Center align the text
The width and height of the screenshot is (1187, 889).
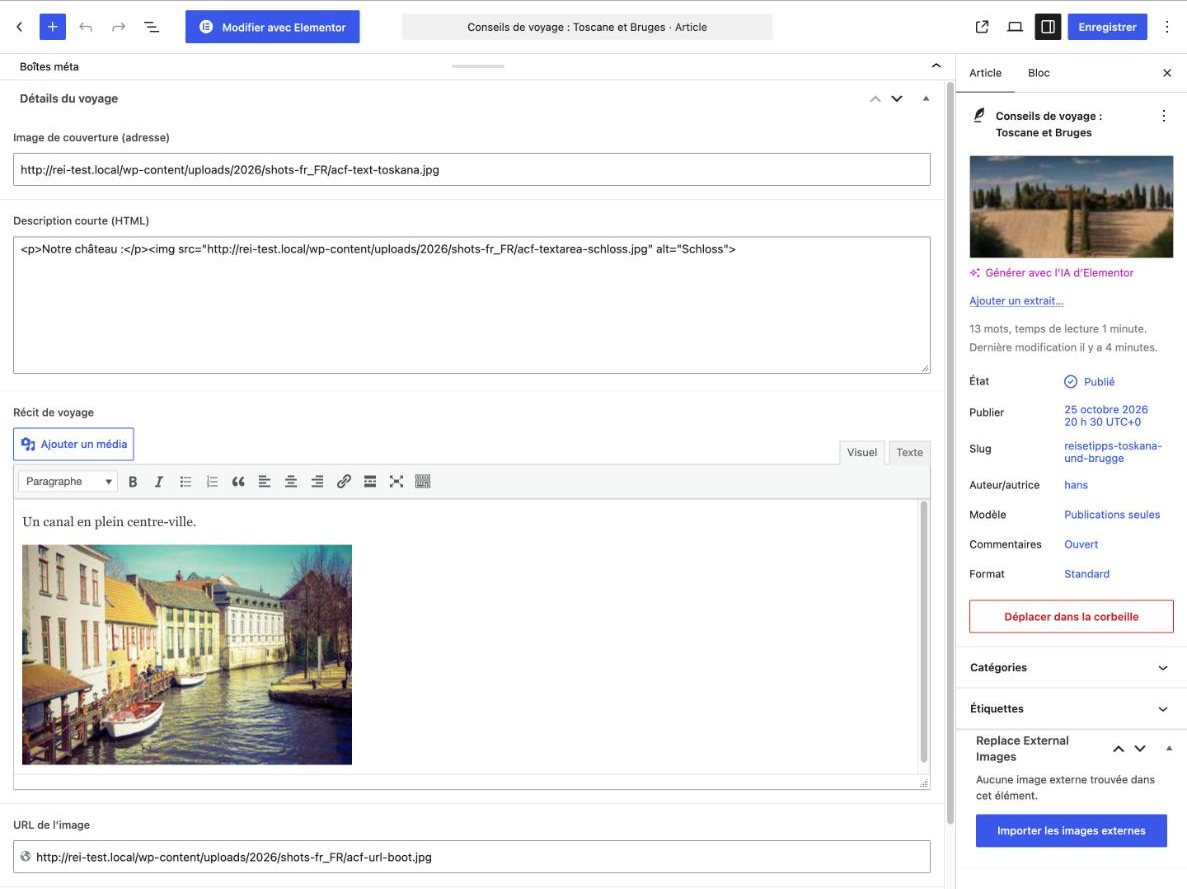(291, 482)
